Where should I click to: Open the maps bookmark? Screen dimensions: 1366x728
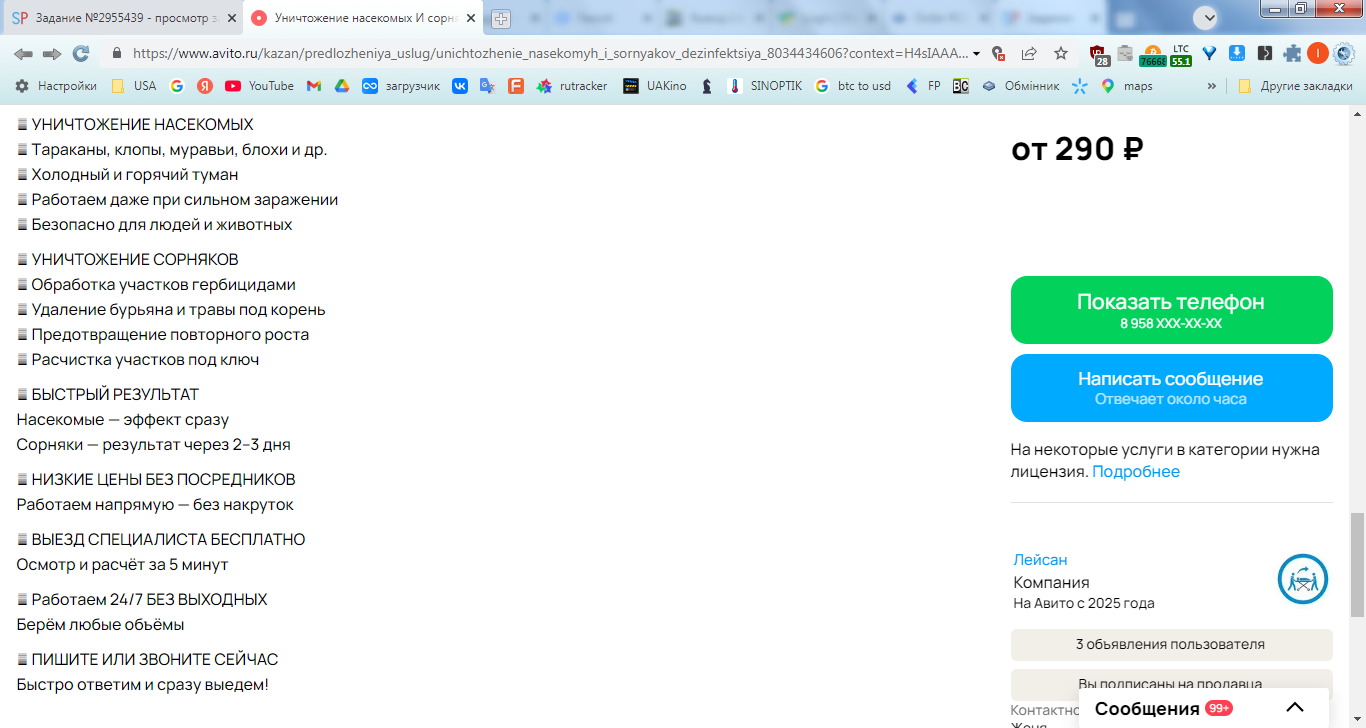pyautogui.click(x=1127, y=86)
